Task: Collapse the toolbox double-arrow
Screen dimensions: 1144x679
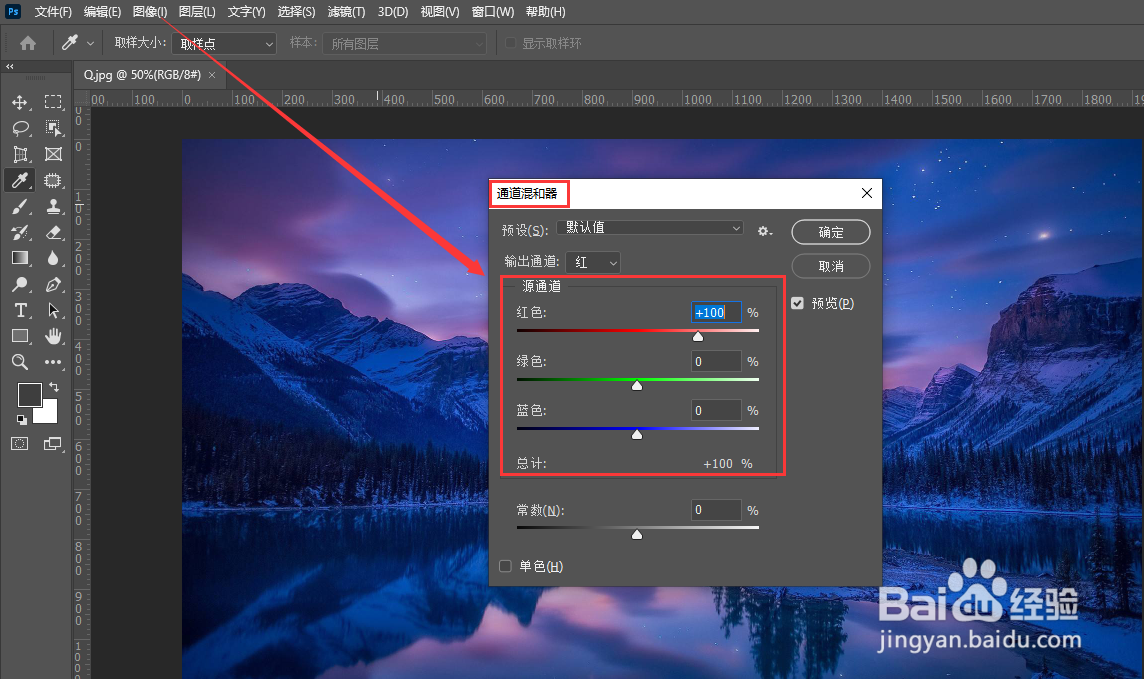Action: [9, 66]
